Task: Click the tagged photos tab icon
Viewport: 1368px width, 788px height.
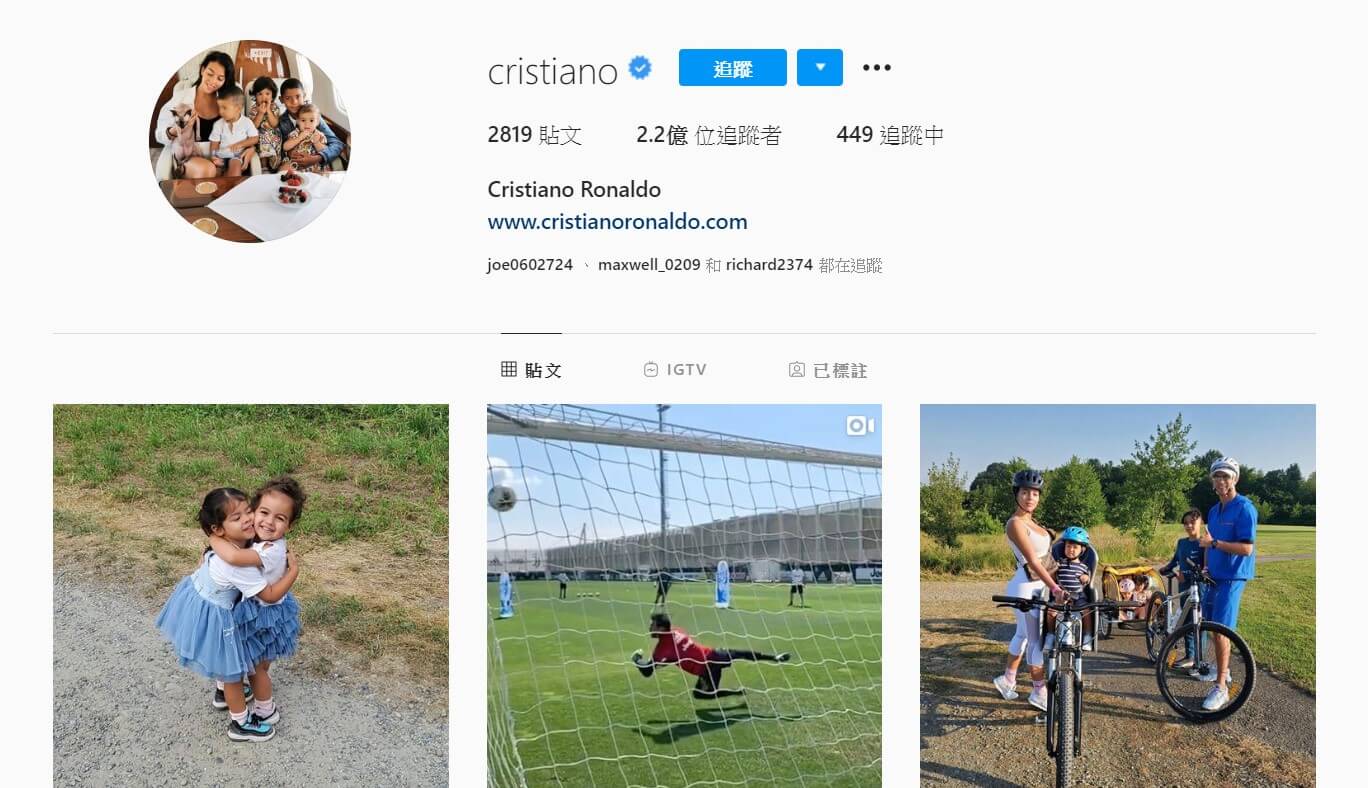Action: coord(797,370)
